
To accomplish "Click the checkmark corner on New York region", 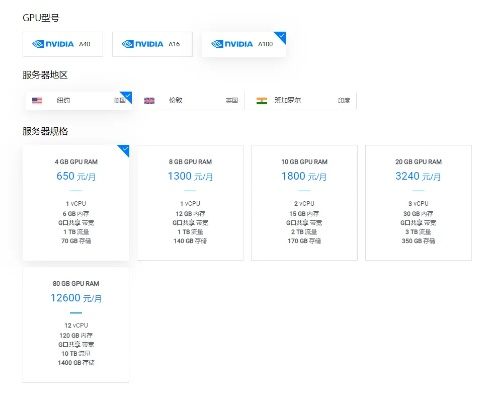I will [x=127, y=96].
